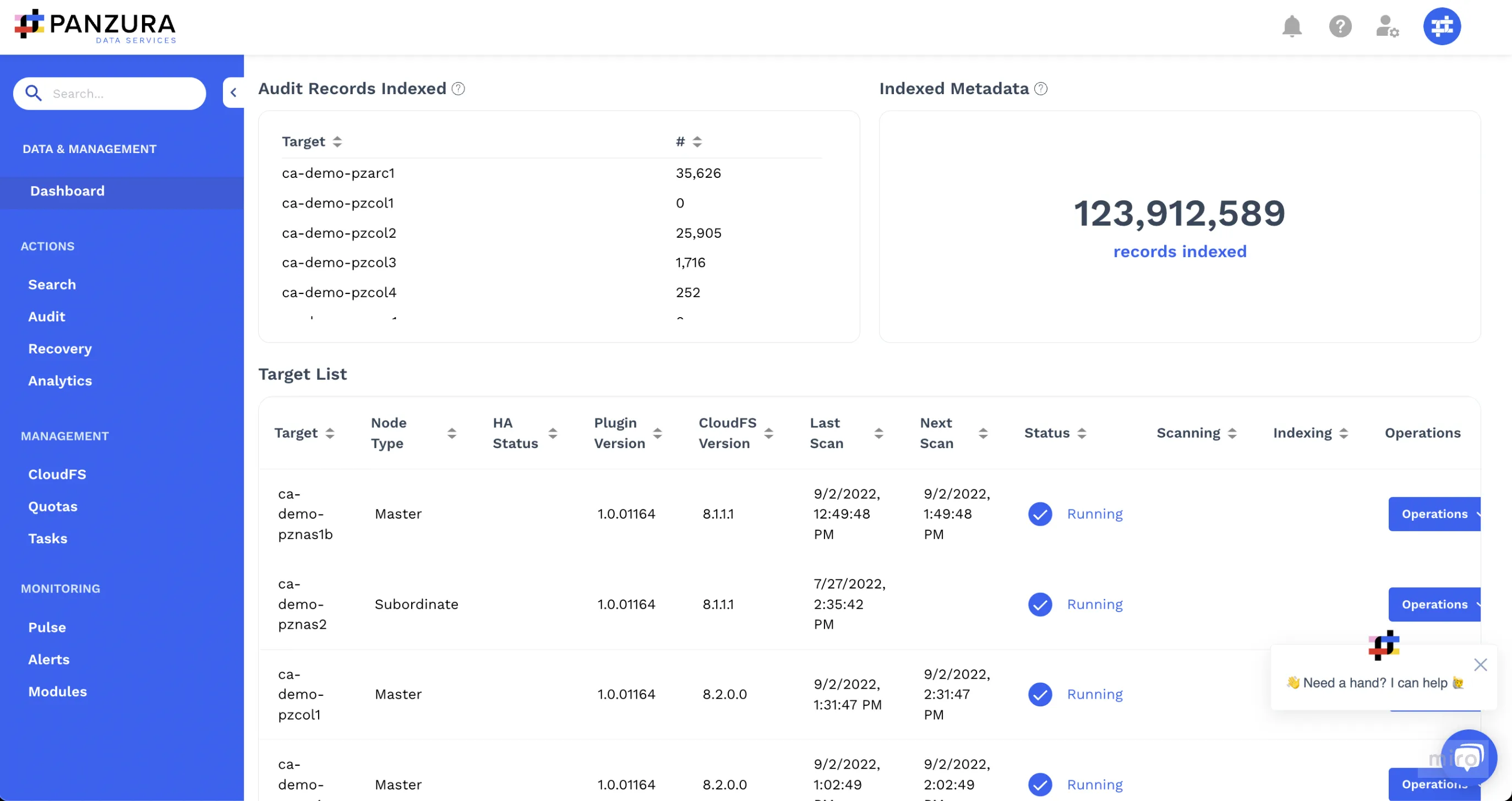The width and height of the screenshot is (1512, 801).
Task: Sort Target List by Plugin Version
Action: 657,433
